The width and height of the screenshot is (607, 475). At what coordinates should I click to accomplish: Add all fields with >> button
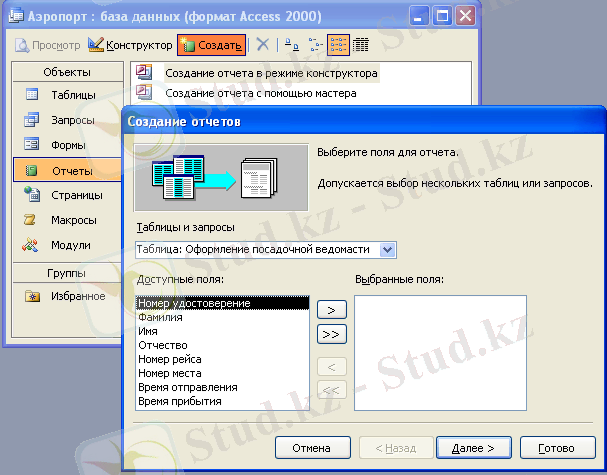[x=332, y=334]
